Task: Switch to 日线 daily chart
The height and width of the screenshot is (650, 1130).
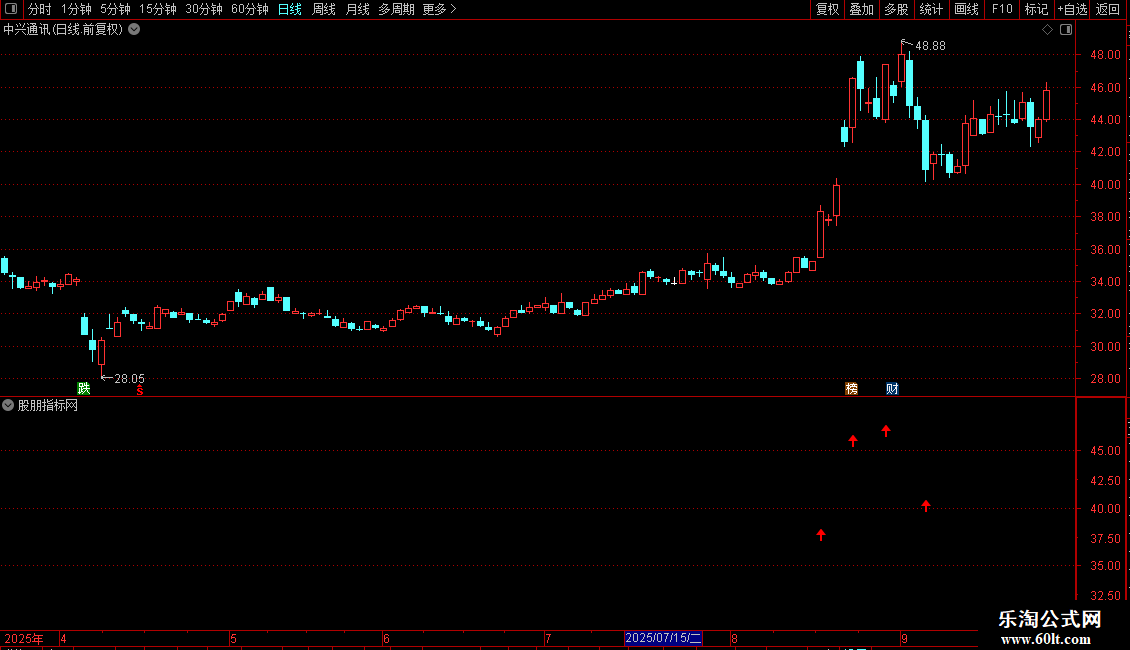Action: coord(290,9)
